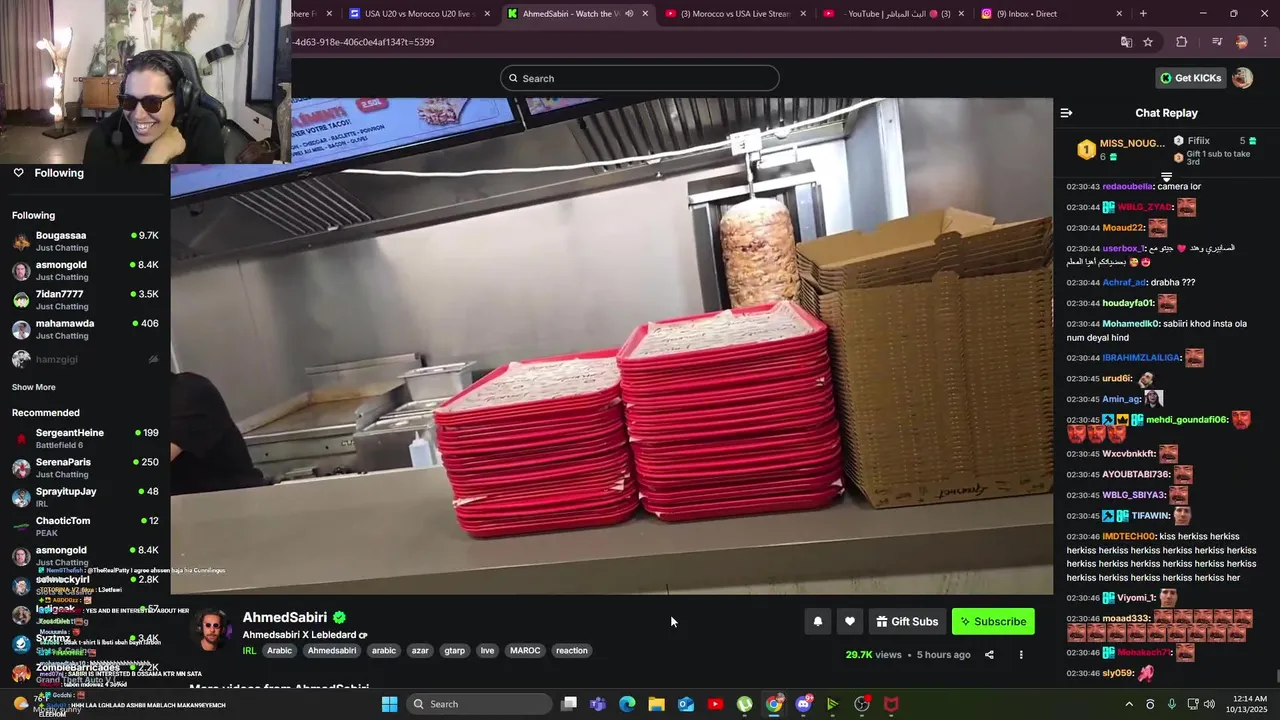Open the Chrome three-dot menu
This screenshot has width=1280, height=720.
tap(1266, 42)
